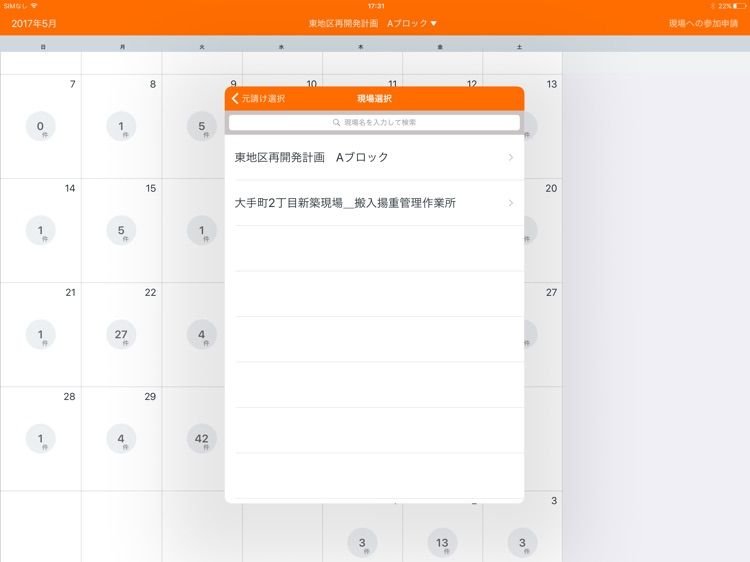Screen dimensions: 750x562
Task: Tap the 2017年5月 month title
Action: click(x=34, y=23)
